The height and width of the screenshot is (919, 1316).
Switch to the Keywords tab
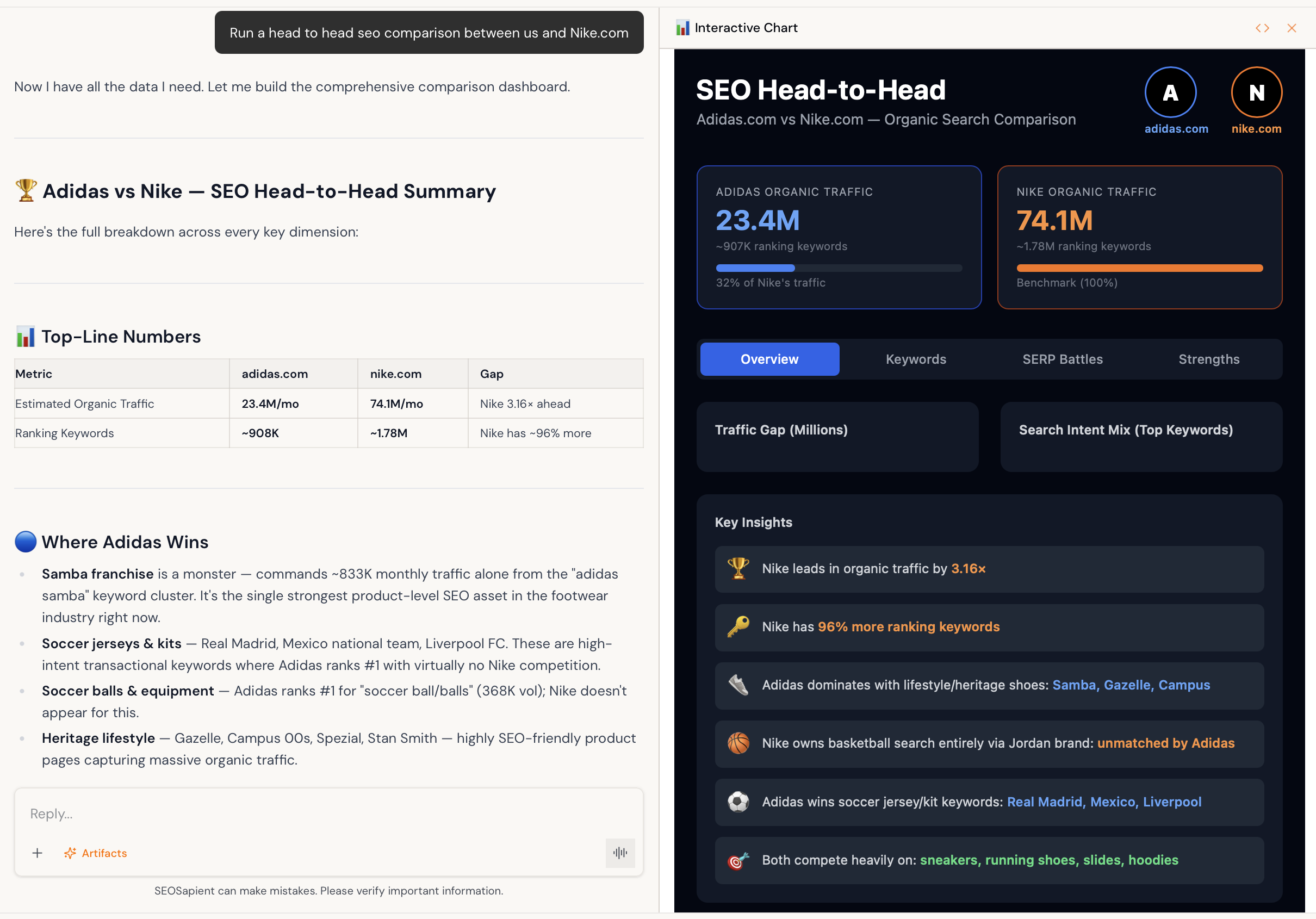pos(915,359)
